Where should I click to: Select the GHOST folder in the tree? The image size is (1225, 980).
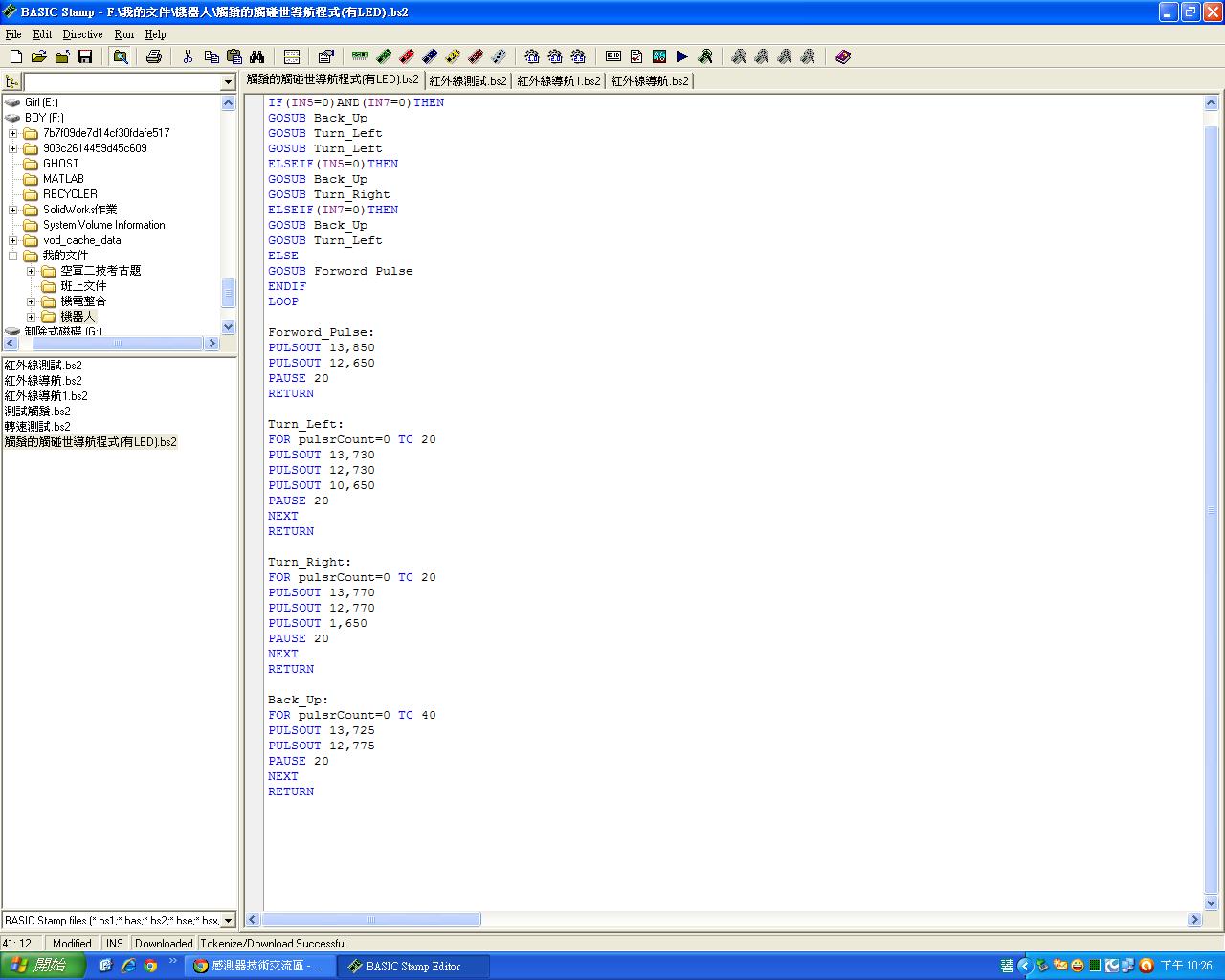point(61,164)
